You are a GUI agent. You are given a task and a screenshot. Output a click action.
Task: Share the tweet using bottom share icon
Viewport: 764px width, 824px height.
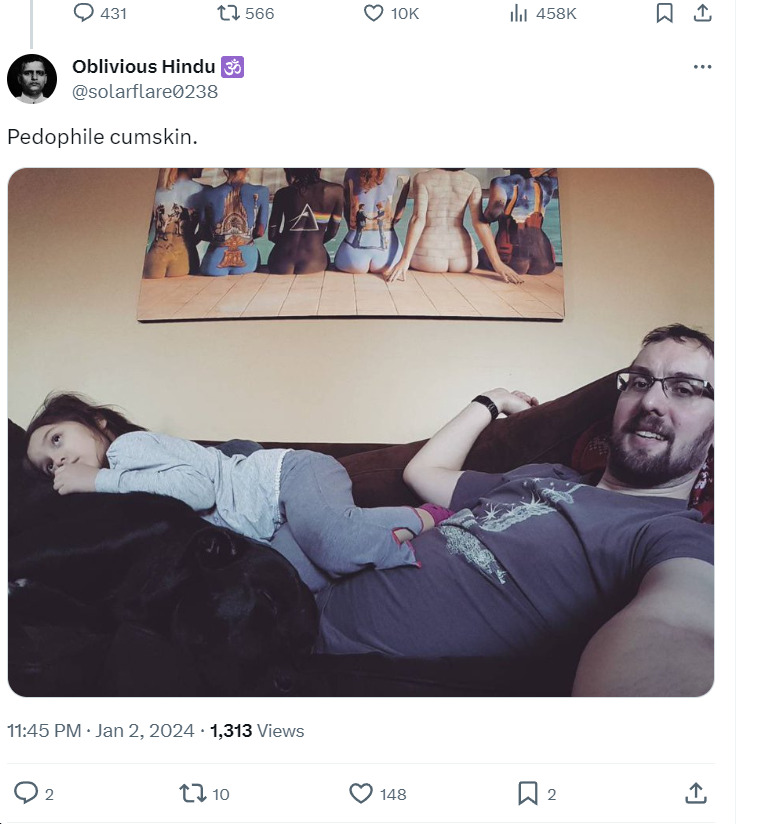click(696, 794)
